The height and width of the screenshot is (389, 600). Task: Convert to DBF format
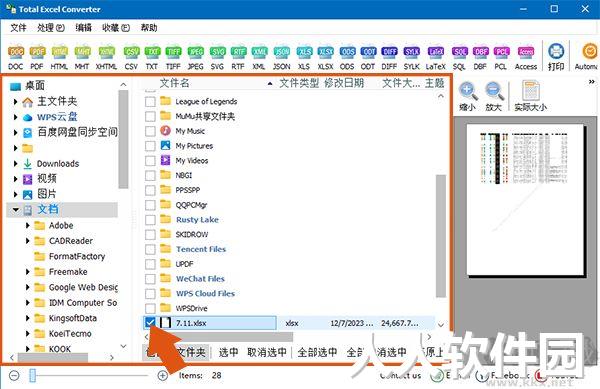pos(480,57)
